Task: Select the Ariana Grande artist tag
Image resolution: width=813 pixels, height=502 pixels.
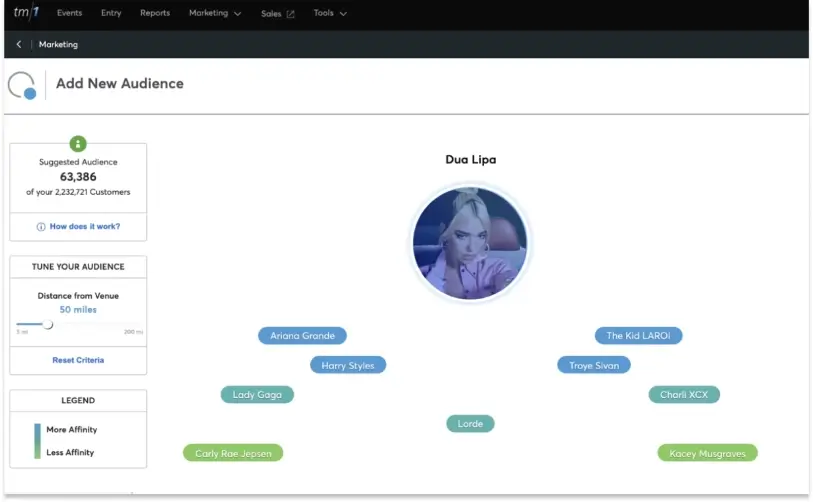Action: pos(302,336)
